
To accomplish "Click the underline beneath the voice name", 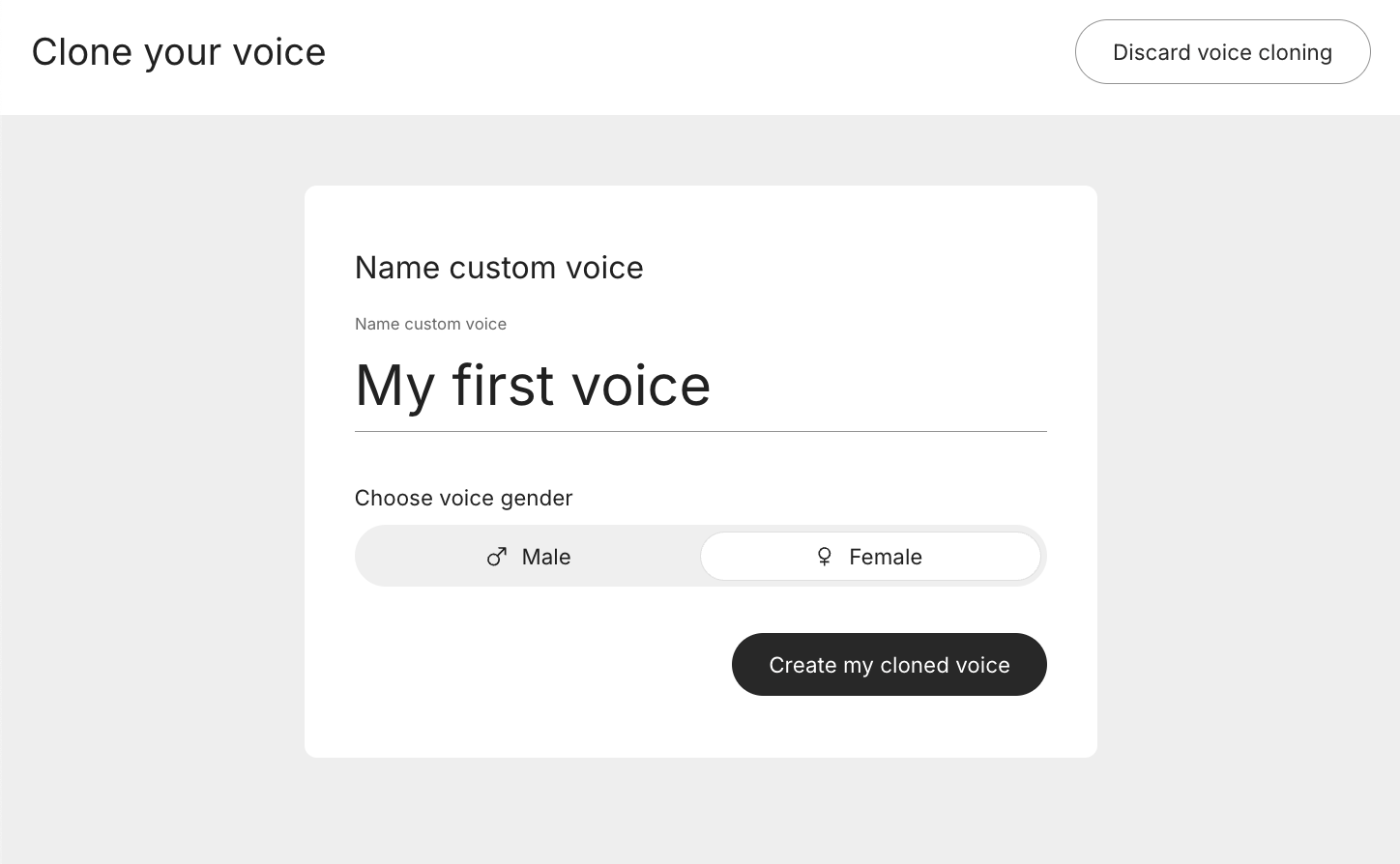I will click(700, 431).
